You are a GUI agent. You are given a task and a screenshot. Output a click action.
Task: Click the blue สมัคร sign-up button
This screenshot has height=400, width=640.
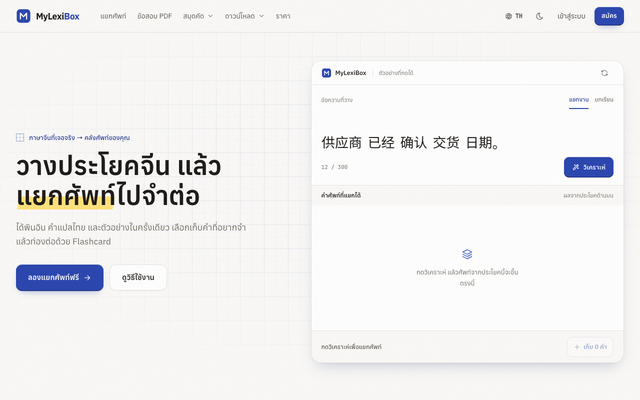pos(609,16)
